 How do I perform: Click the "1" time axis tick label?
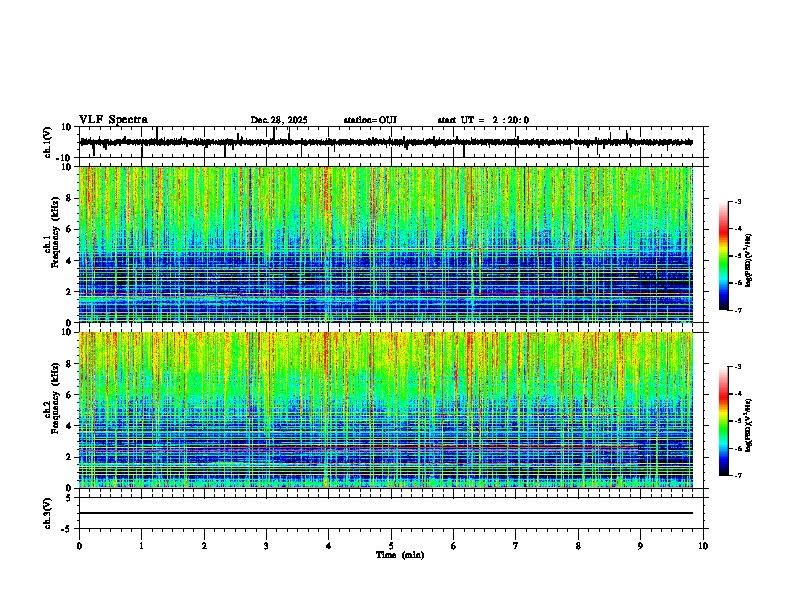[x=141, y=546]
